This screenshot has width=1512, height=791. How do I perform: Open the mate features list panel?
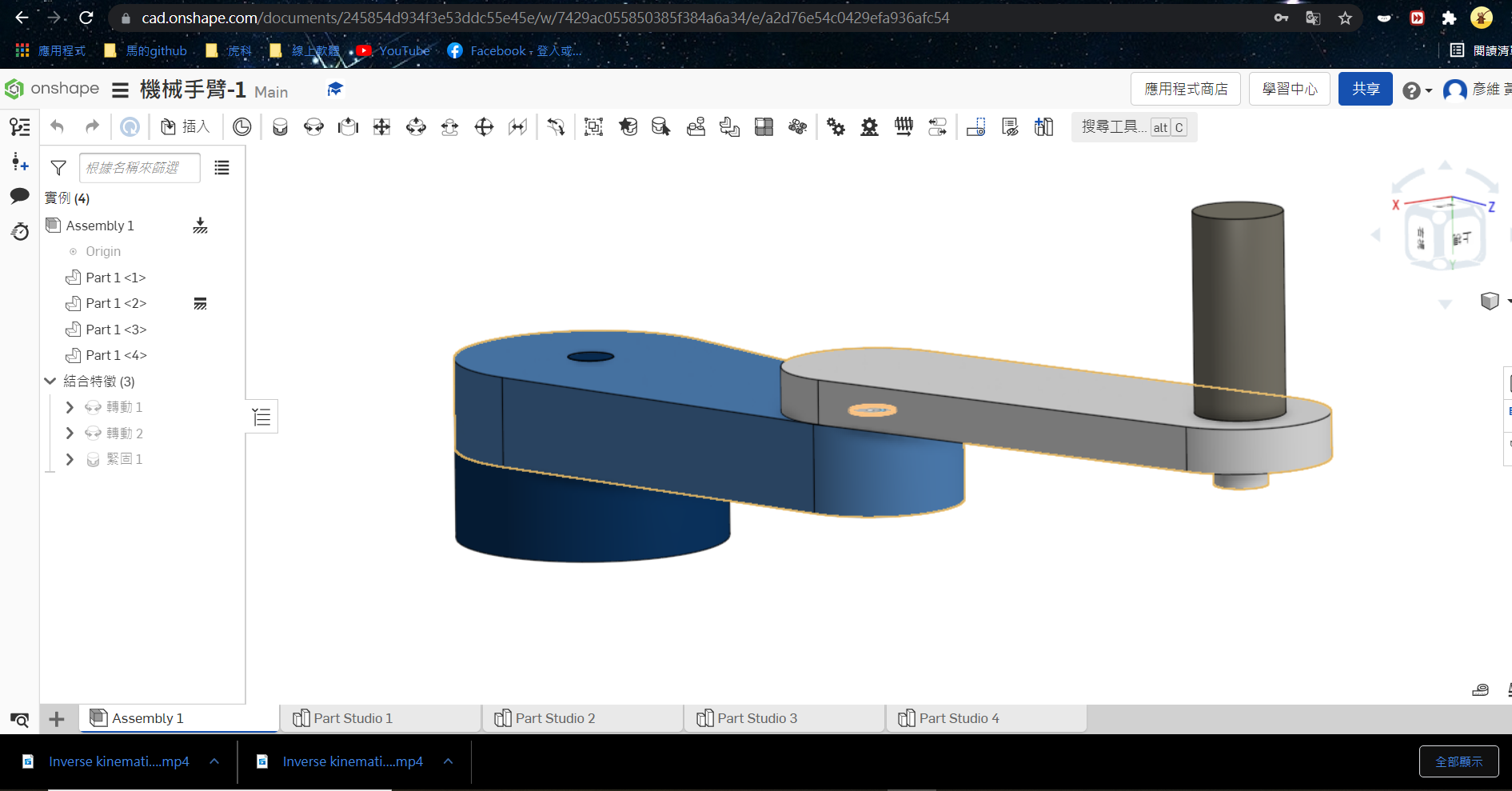point(261,417)
